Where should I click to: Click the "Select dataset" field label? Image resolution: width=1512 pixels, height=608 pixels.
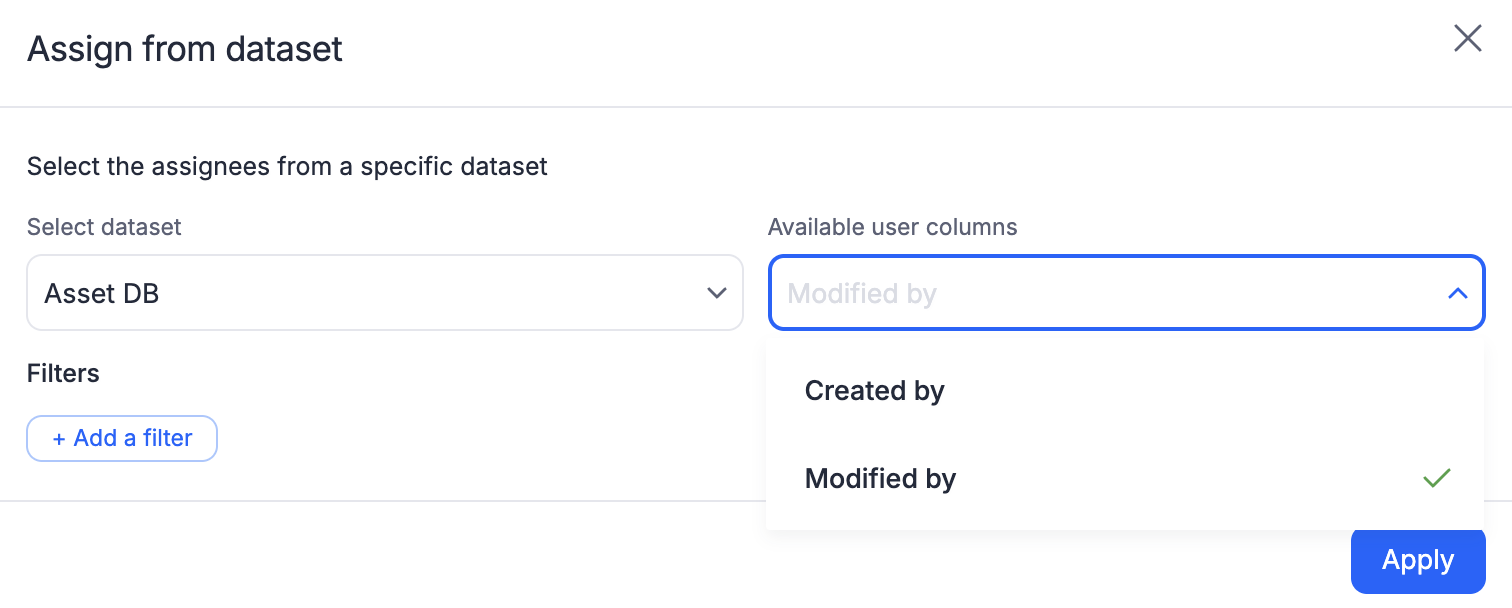click(x=104, y=227)
